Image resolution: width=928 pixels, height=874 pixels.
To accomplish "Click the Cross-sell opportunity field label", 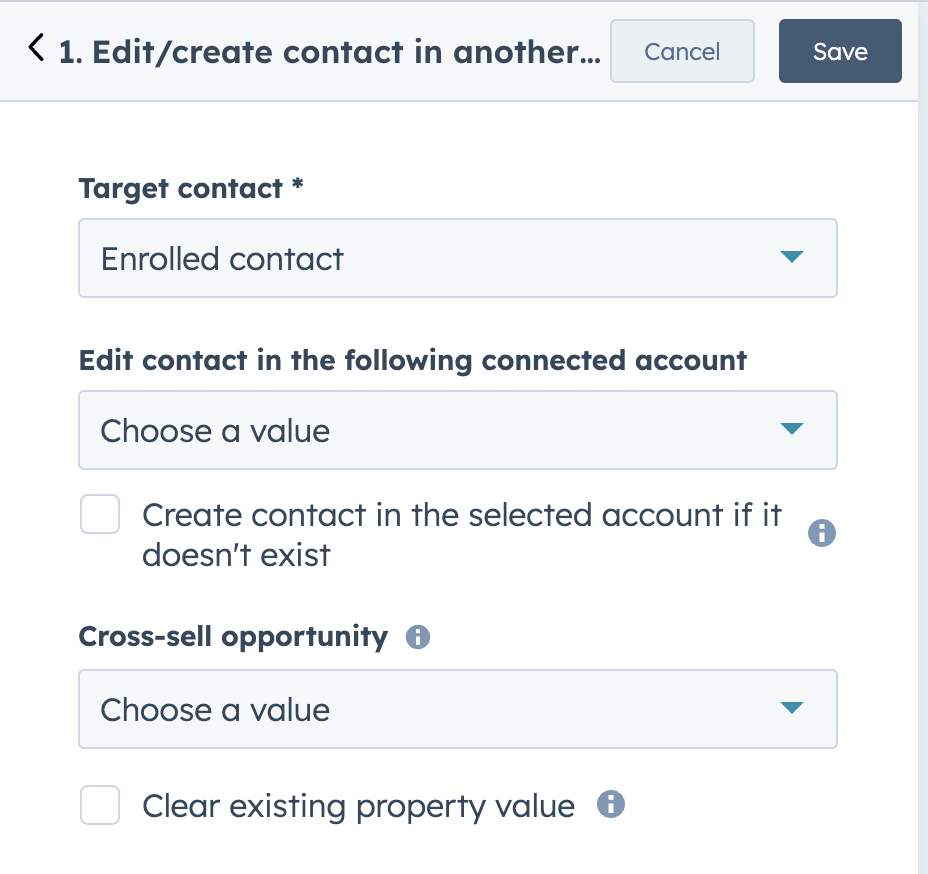I will click(x=233, y=637).
